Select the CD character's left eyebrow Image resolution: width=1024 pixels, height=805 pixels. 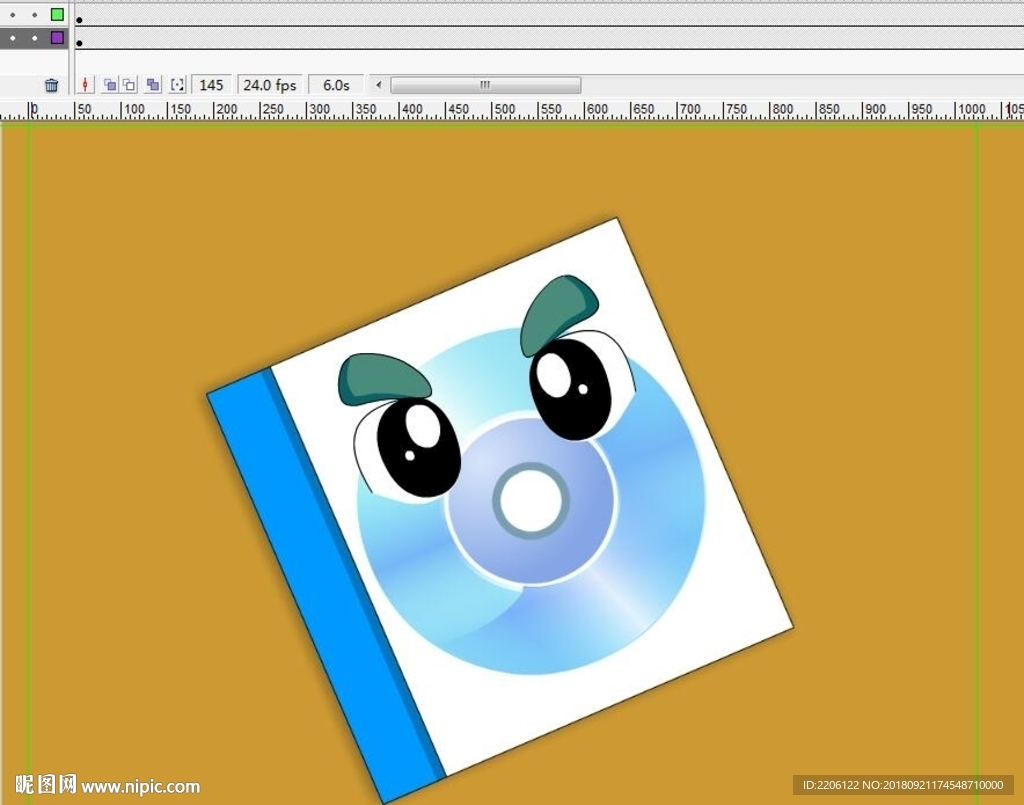pos(383,377)
